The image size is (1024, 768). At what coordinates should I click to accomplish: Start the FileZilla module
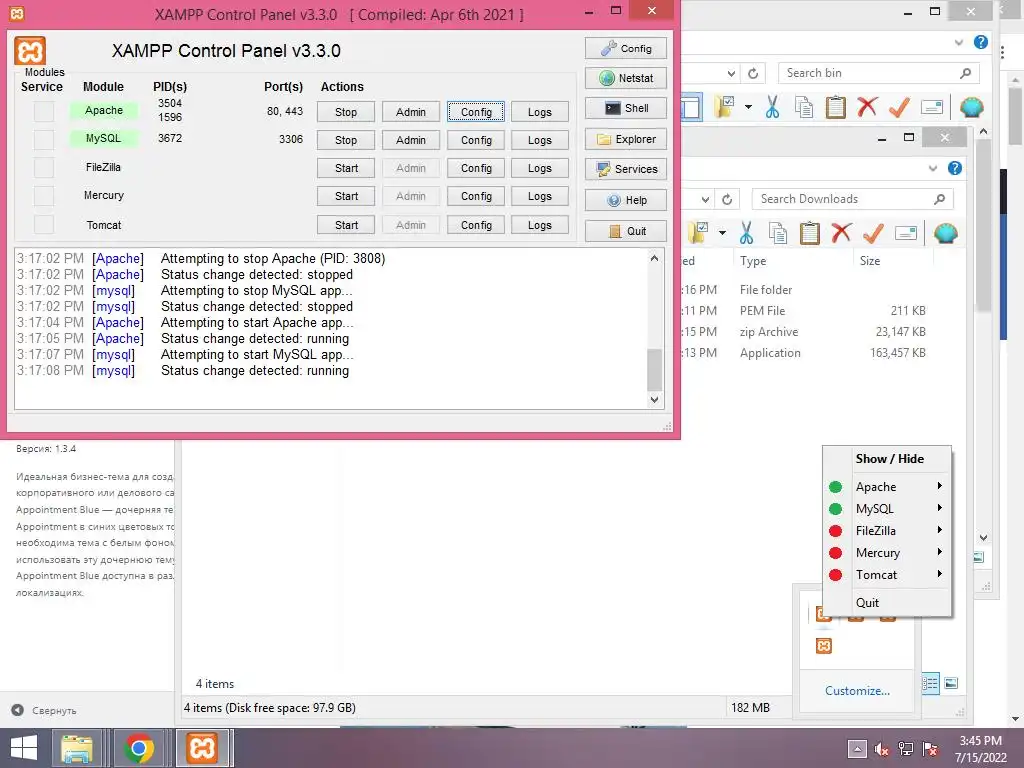click(346, 168)
